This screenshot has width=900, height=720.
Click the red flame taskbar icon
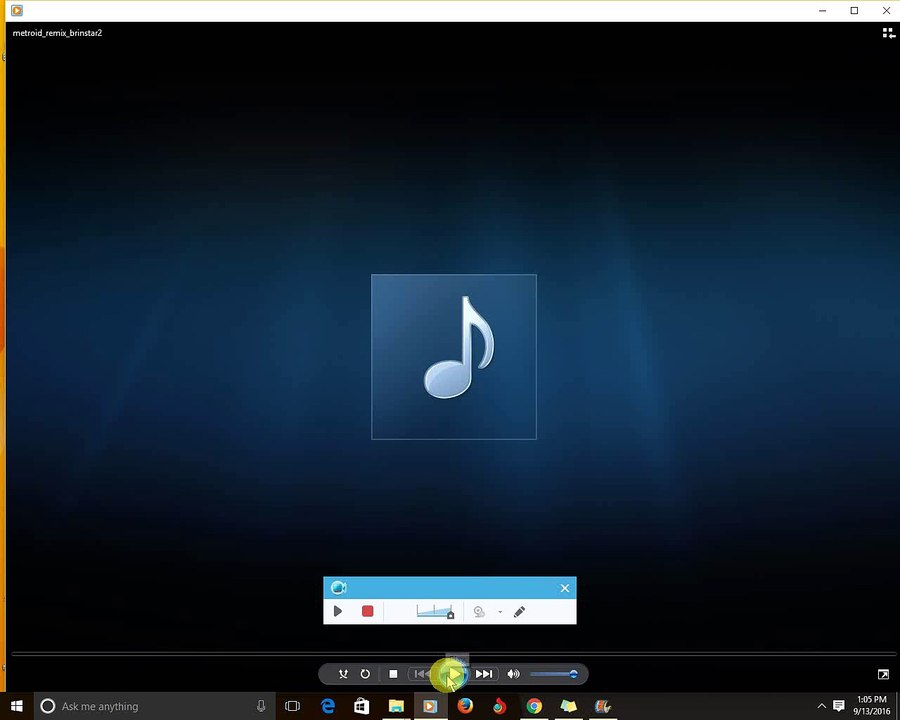pyautogui.click(x=499, y=706)
